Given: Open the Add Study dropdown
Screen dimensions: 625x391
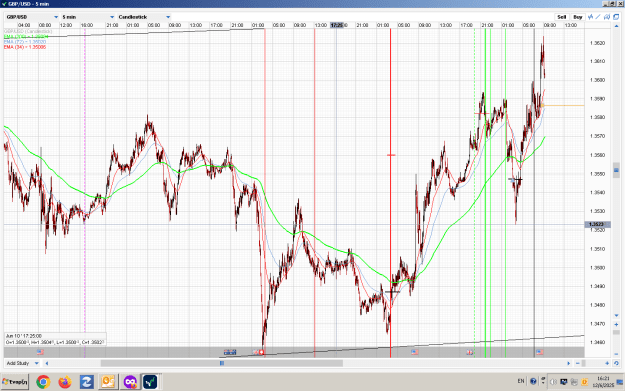Looking at the screenshot, I should tap(22, 363).
